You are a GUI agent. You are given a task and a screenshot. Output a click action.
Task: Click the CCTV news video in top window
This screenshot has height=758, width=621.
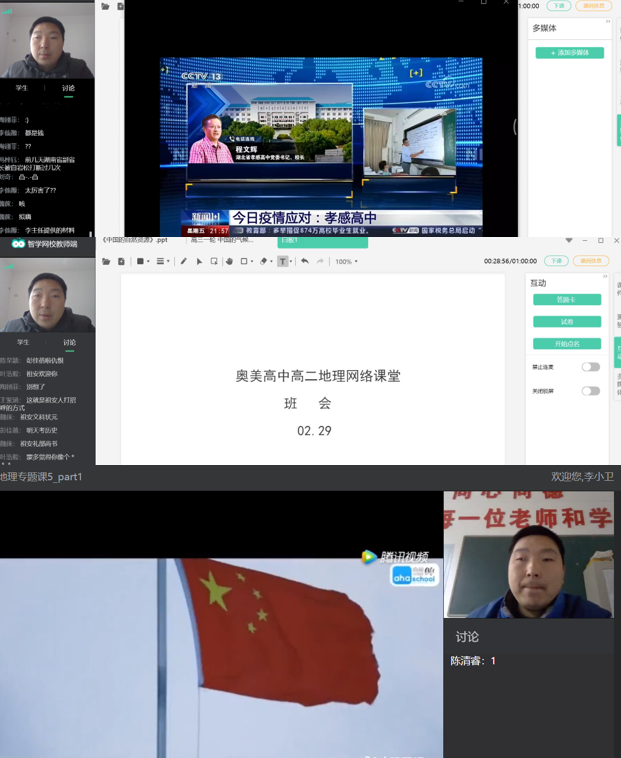(321, 146)
